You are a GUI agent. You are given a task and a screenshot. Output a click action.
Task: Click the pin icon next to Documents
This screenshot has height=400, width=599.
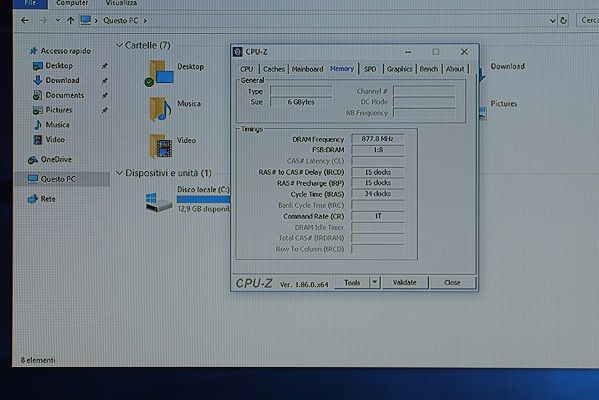[x=105, y=96]
